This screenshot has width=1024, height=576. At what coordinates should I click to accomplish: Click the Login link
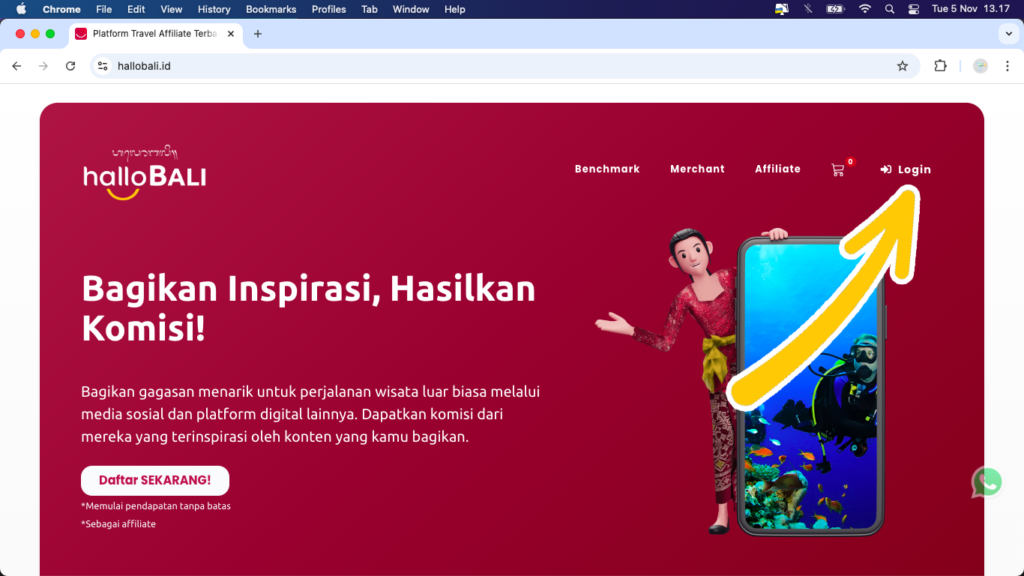pos(905,170)
